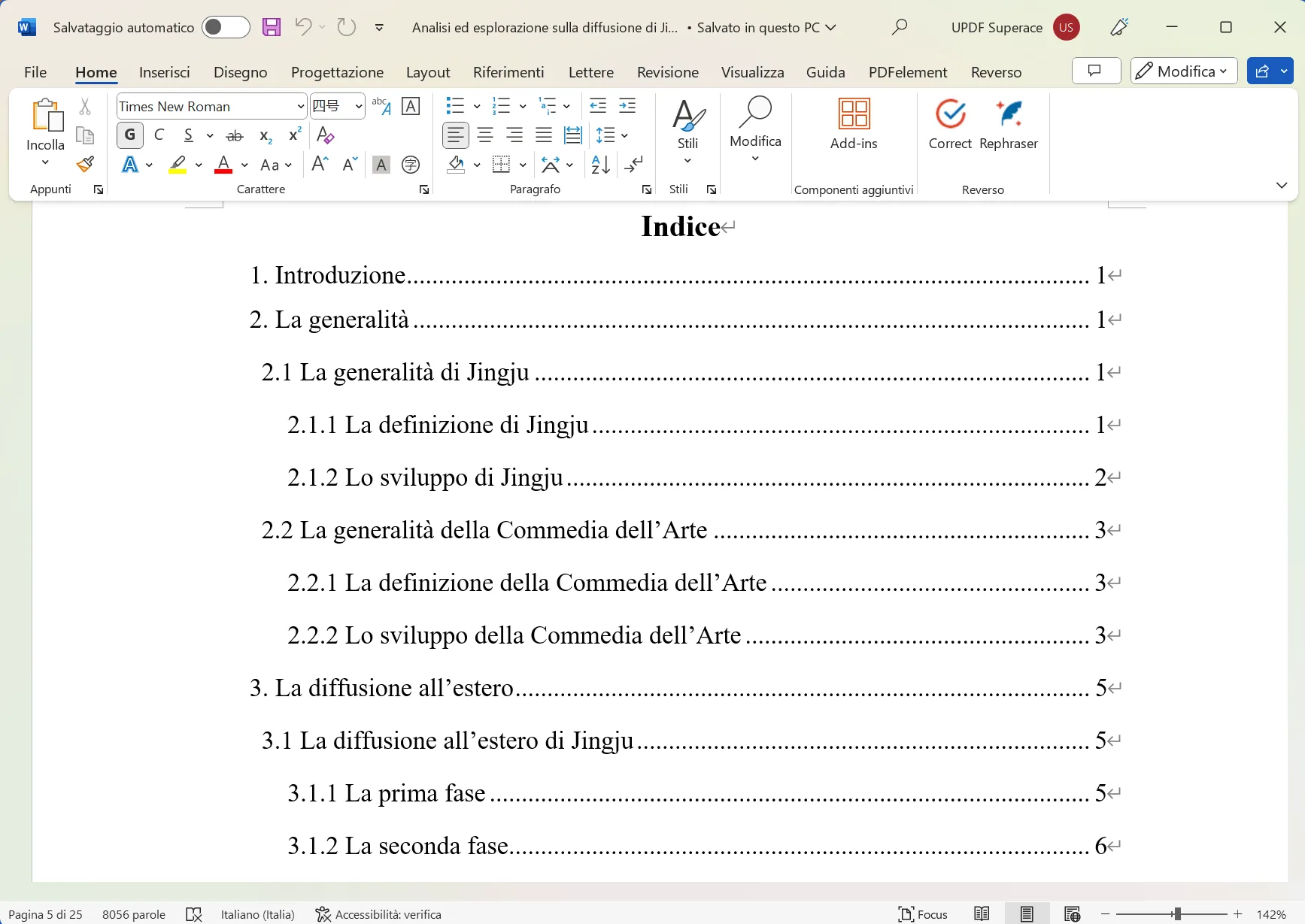This screenshot has height=924, width=1305.
Task: Click the phonetic guide icon
Action: tap(381, 106)
